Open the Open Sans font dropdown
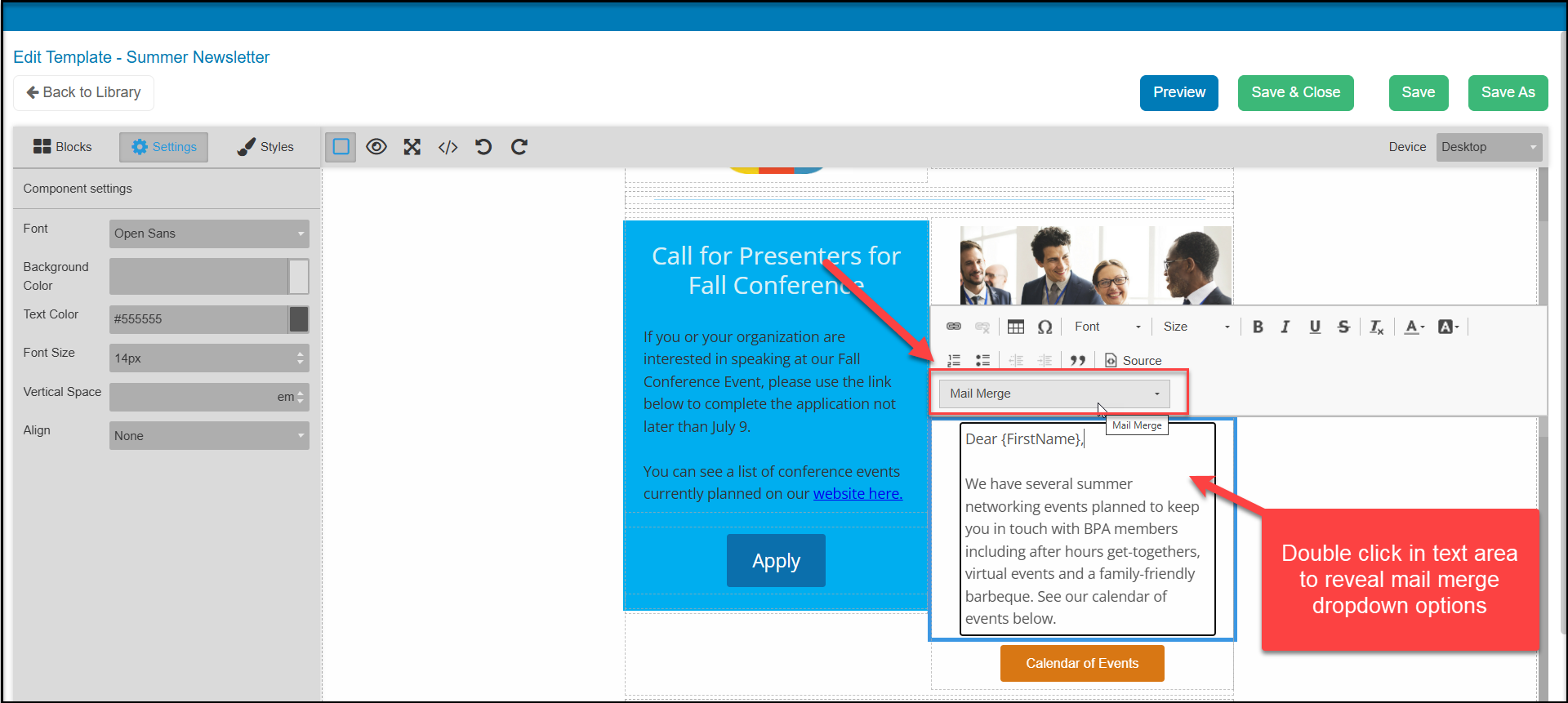The image size is (1568, 703). click(x=209, y=234)
